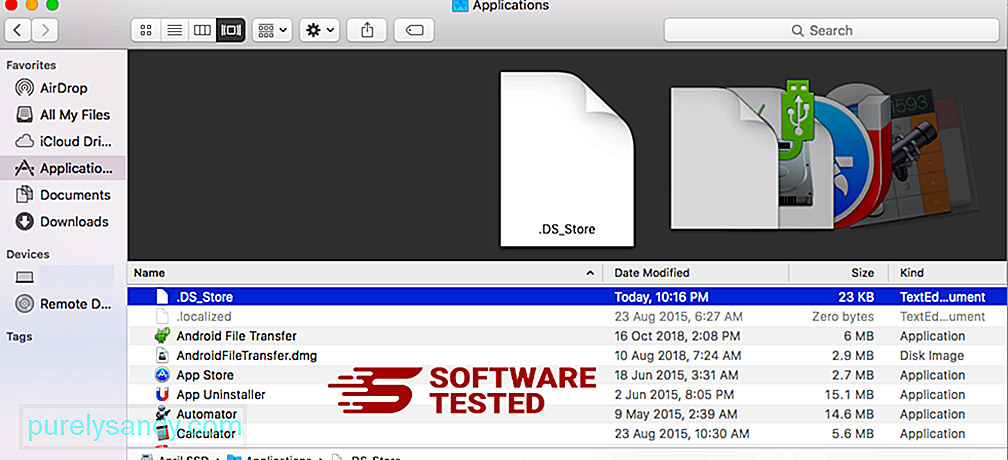Minimize the Finder window with yellow button

[31, 5]
